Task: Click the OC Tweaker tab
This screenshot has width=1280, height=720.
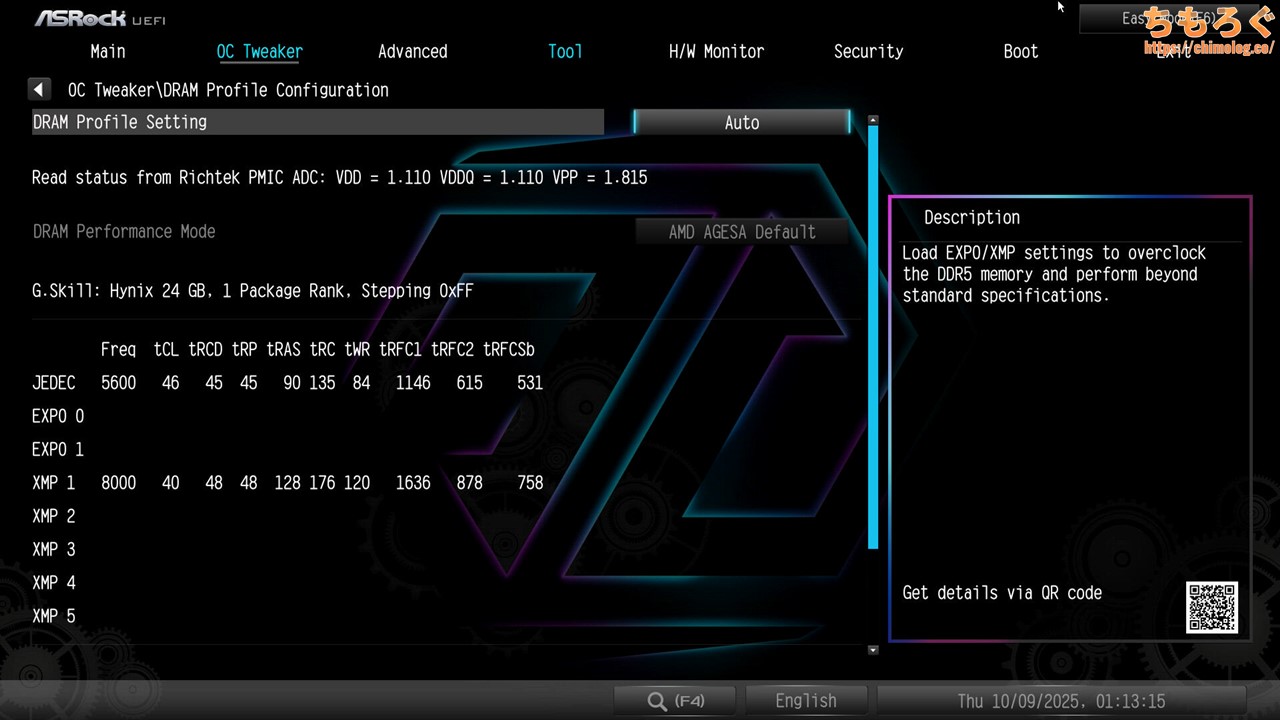Action: tap(260, 52)
